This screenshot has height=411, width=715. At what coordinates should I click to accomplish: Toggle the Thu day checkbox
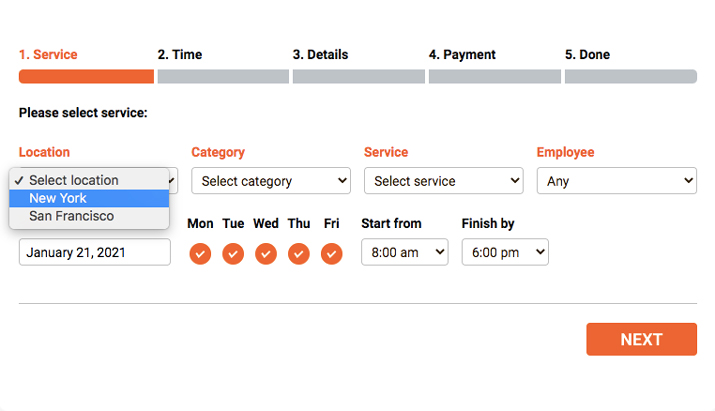tap(299, 254)
